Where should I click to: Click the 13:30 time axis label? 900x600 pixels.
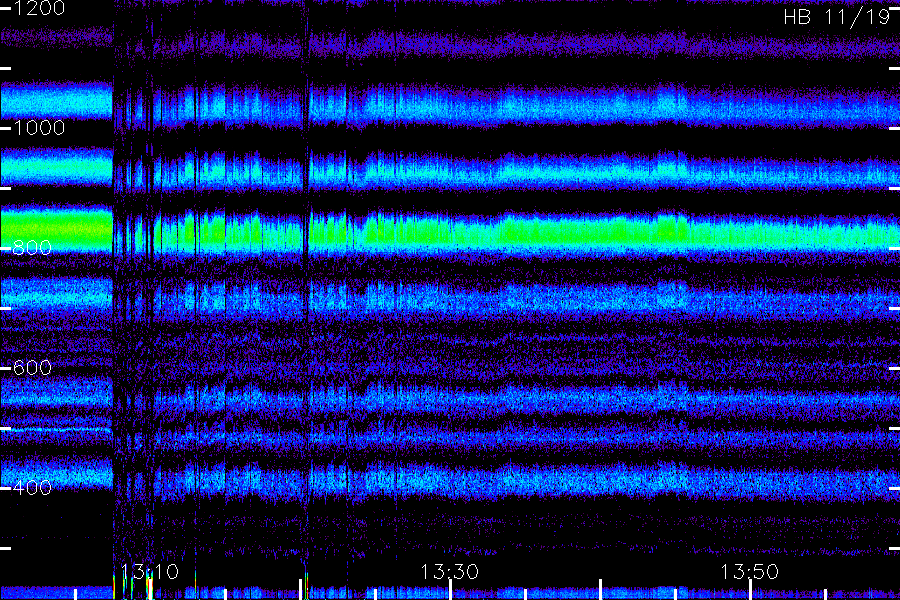pos(449,571)
